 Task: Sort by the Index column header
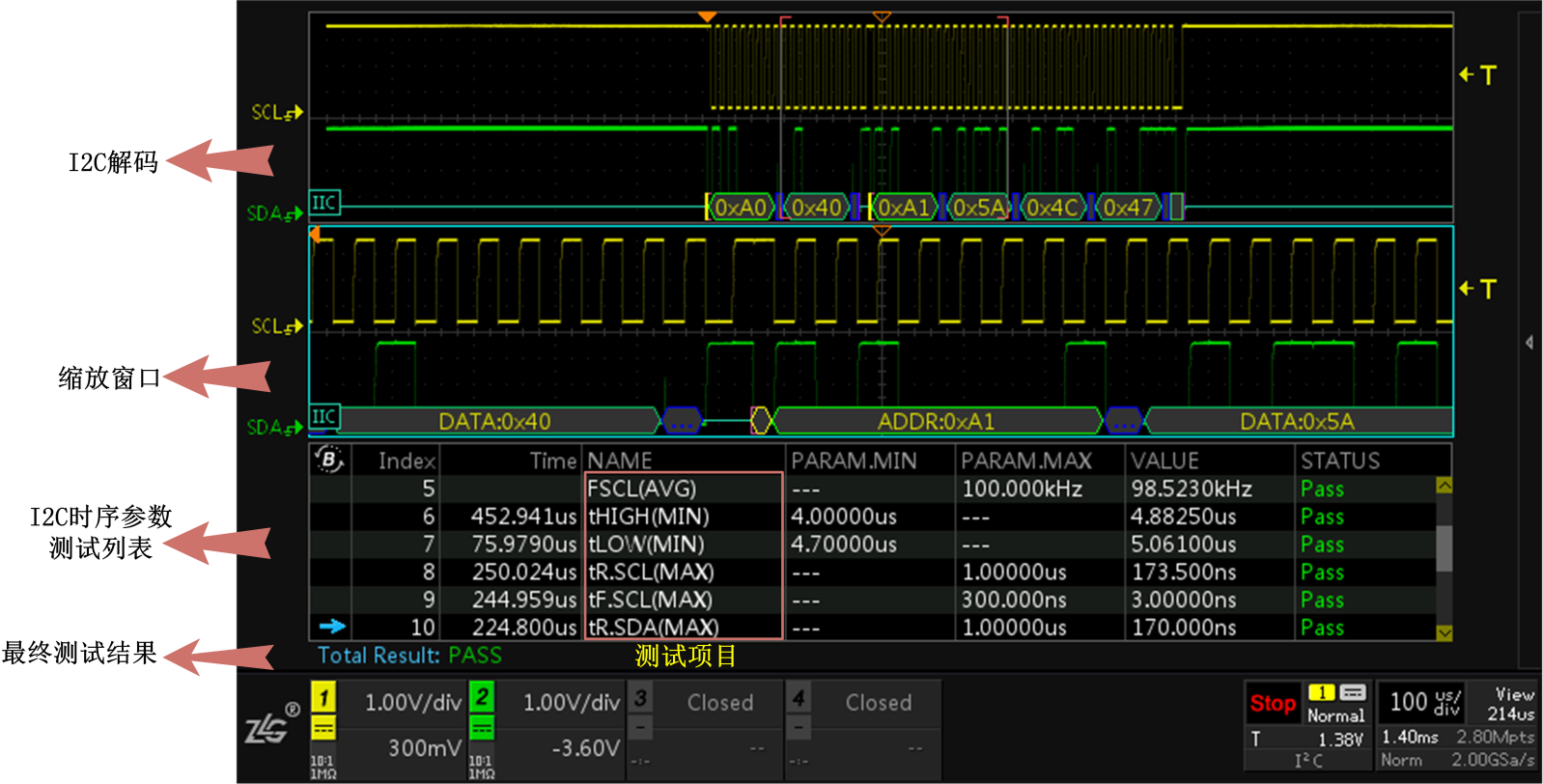(407, 462)
